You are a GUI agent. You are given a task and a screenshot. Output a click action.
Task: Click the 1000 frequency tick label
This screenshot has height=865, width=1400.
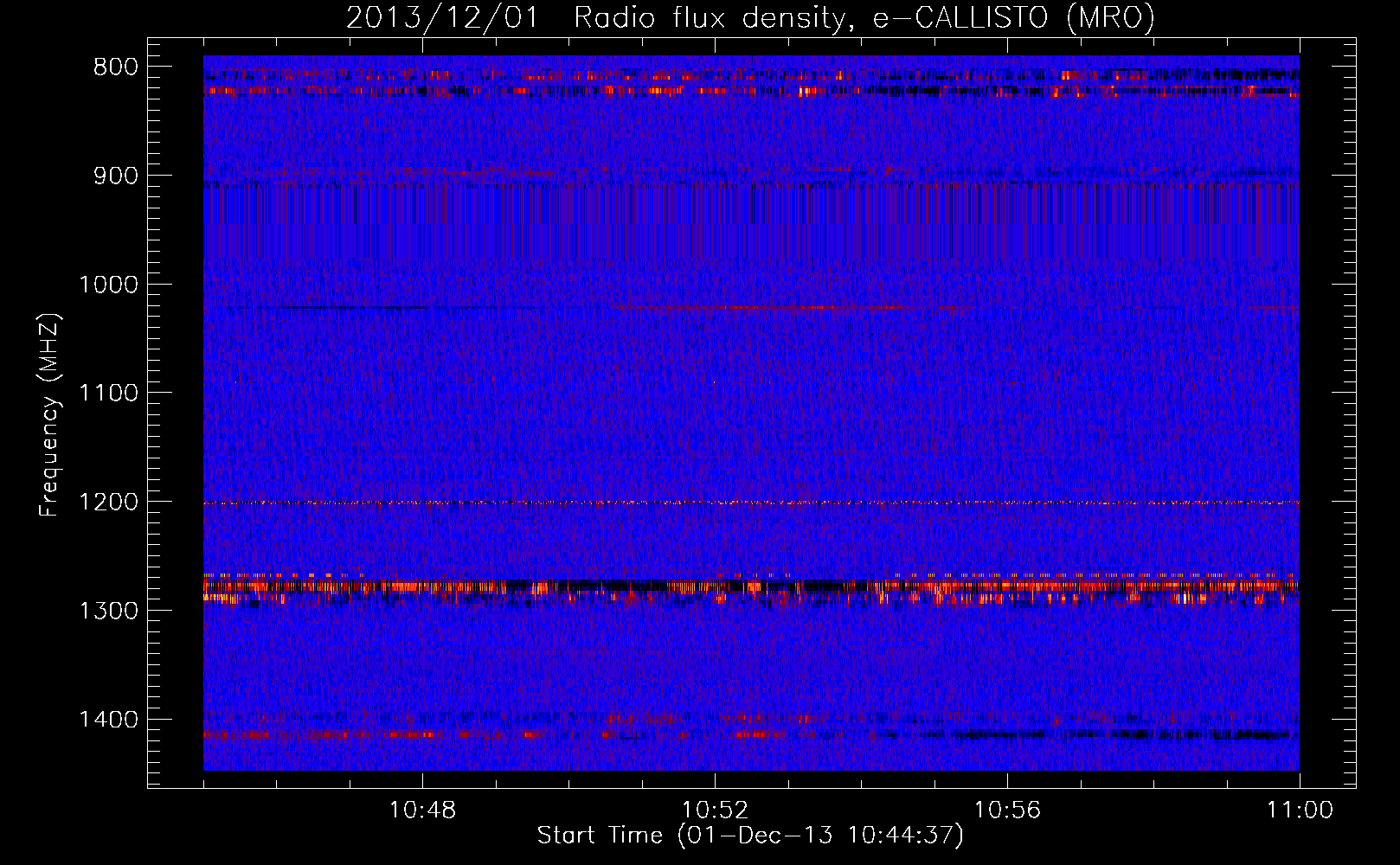coord(109,285)
